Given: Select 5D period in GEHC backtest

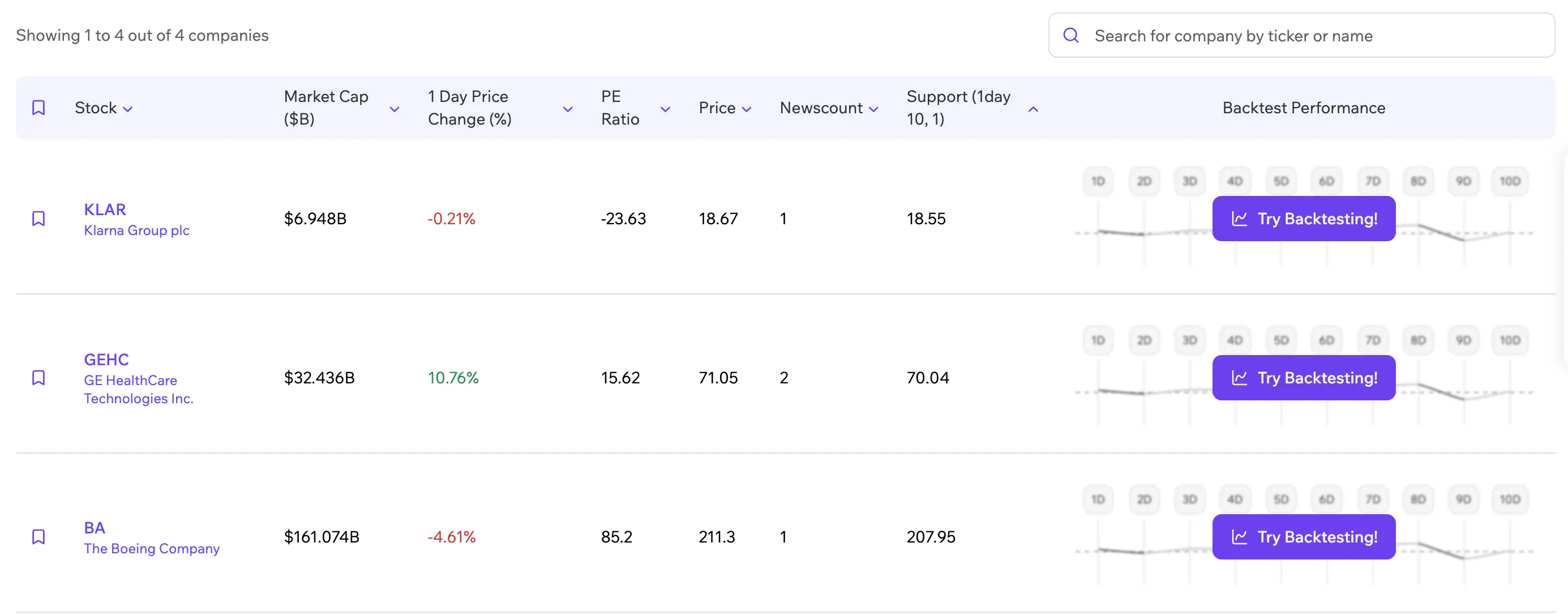Looking at the screenshot, I should click(x=1282, y=340).
